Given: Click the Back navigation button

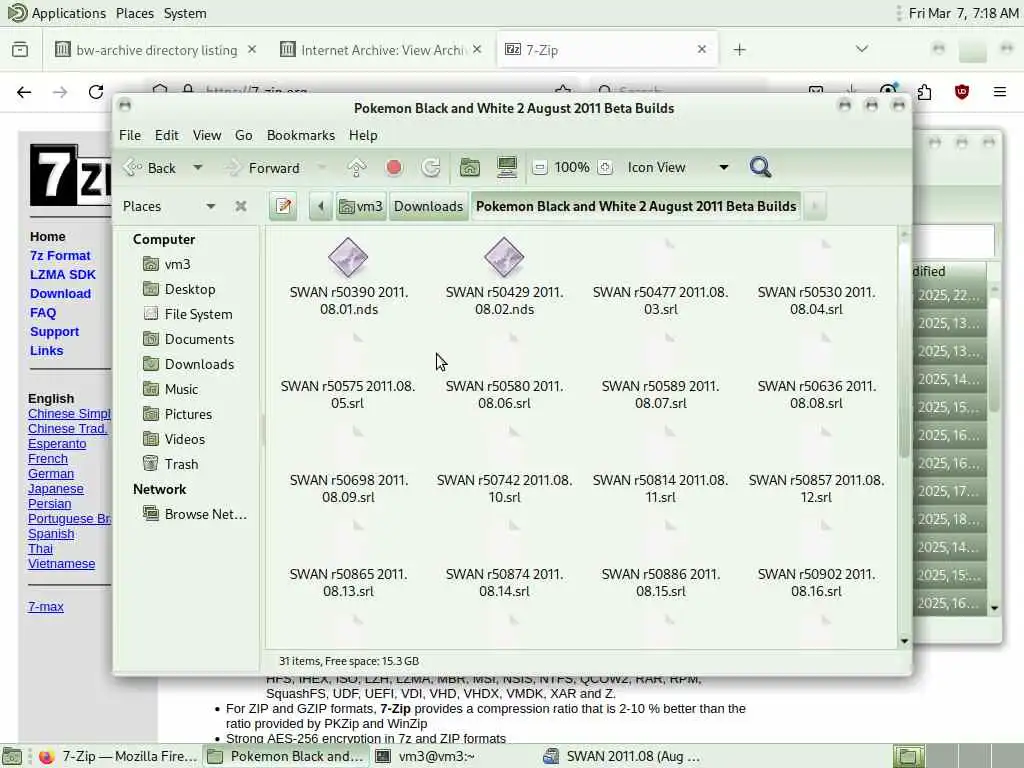Looking at the screenshot, I should tap(150, 168).
